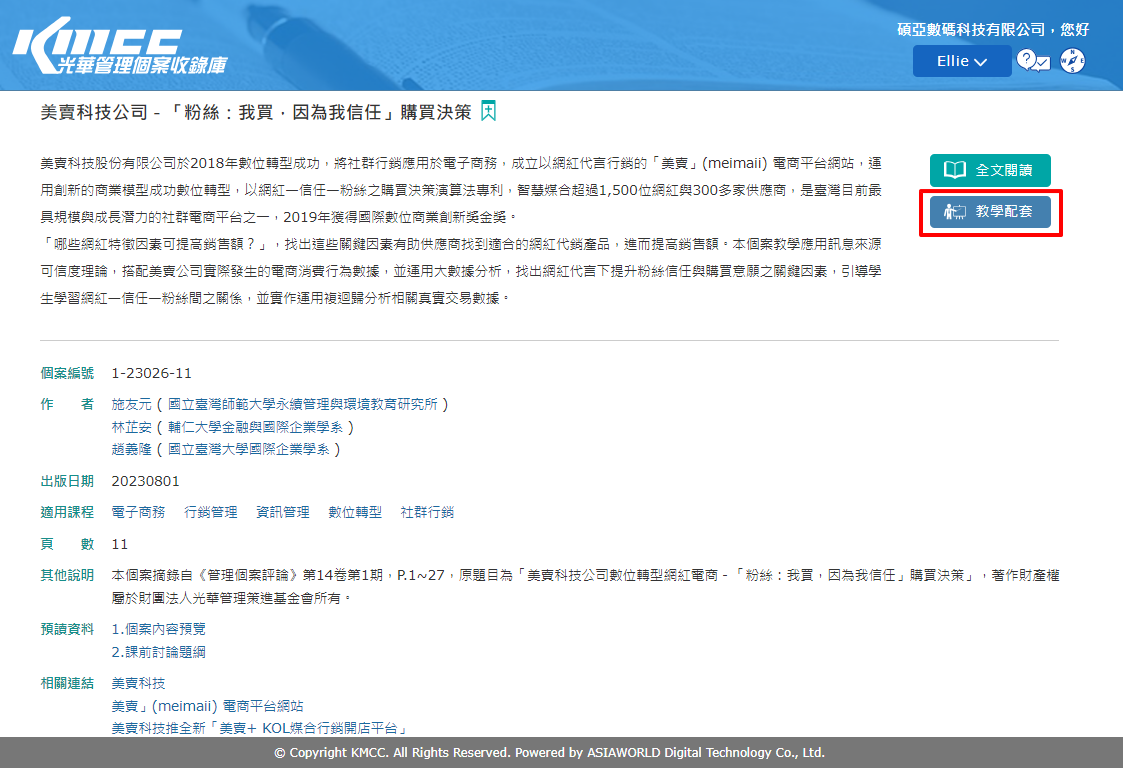Open related link 美賣科技
Viewport: 1123px width, 768px height.
pos(138,683)
